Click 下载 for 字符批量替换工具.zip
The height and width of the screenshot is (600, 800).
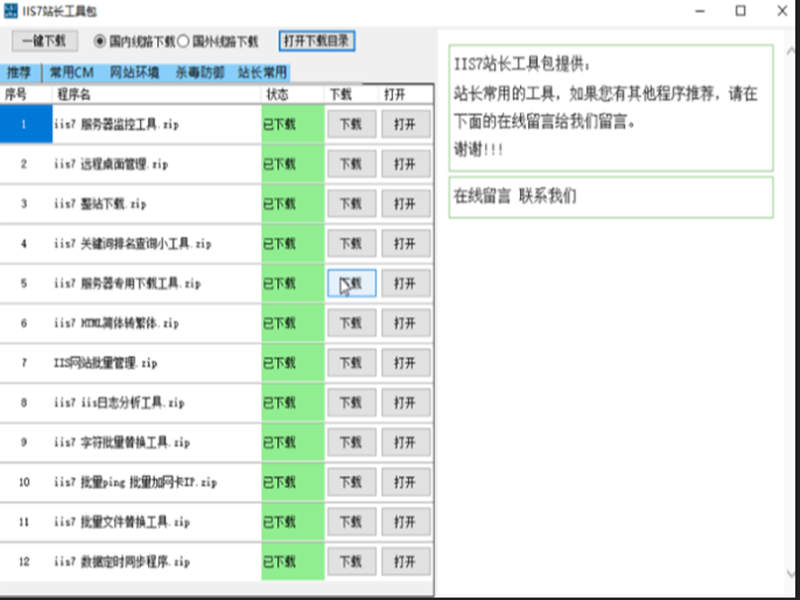pos(352,442)
